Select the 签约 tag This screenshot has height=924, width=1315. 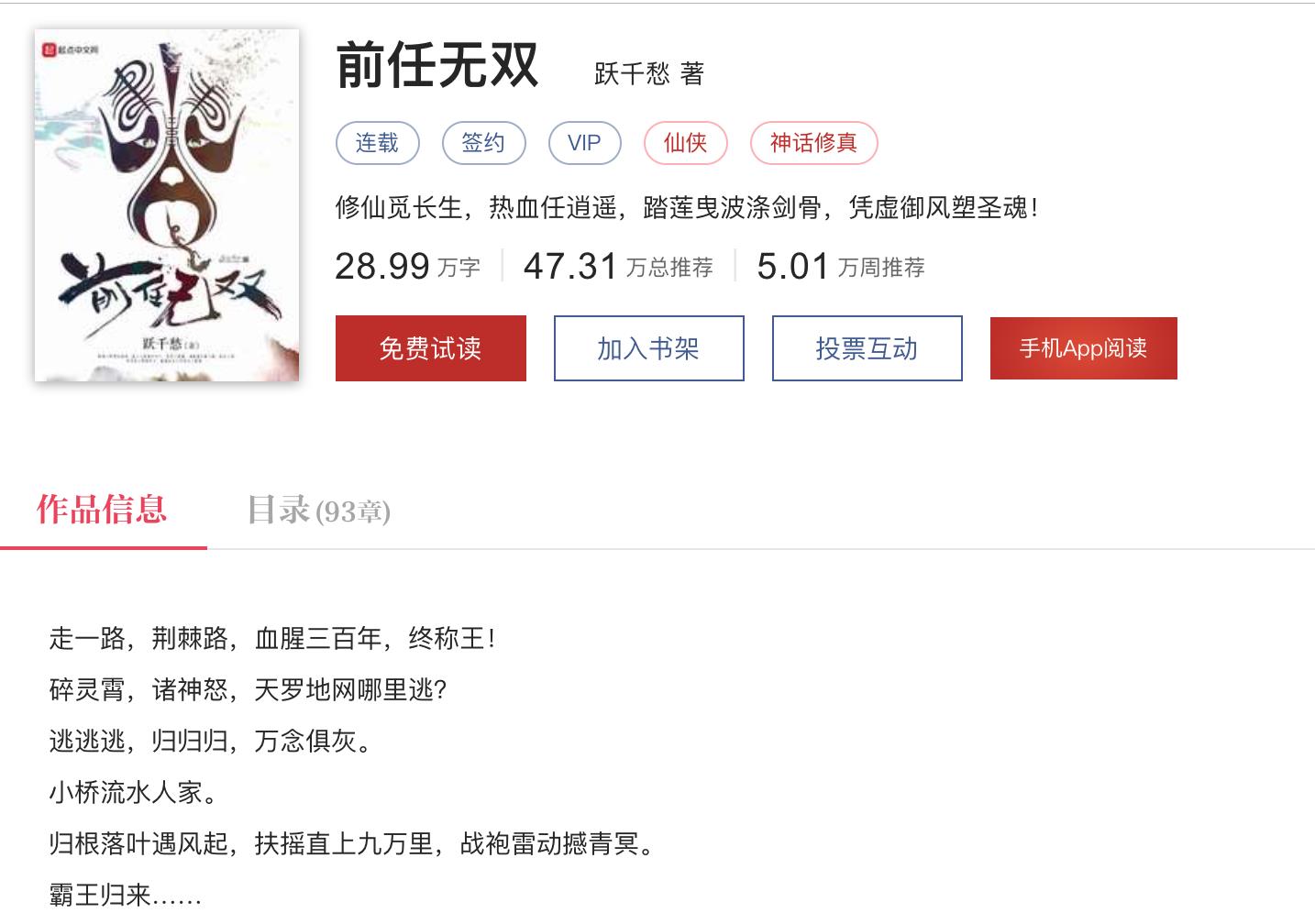[484, 143]
